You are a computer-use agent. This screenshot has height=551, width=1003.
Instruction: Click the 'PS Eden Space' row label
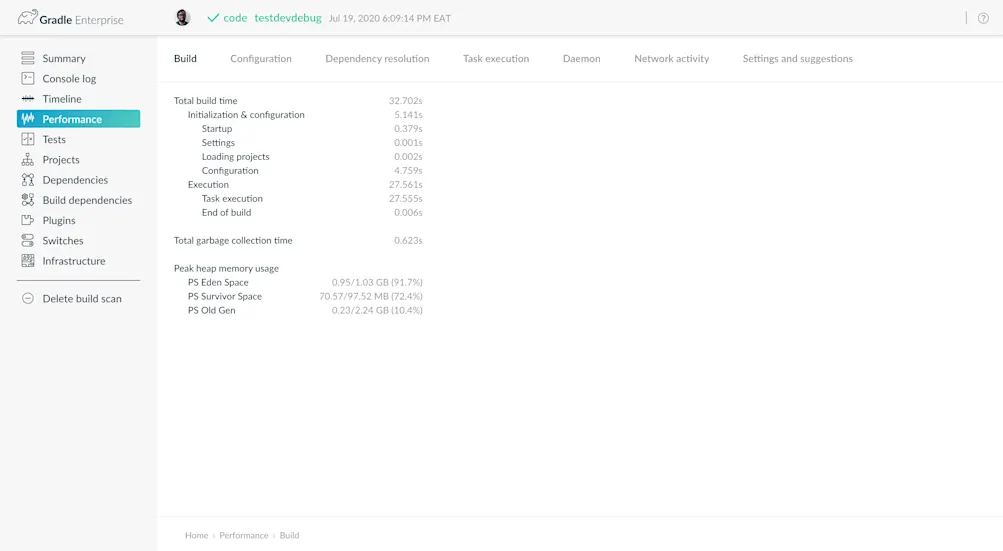[x=218, y=282]
